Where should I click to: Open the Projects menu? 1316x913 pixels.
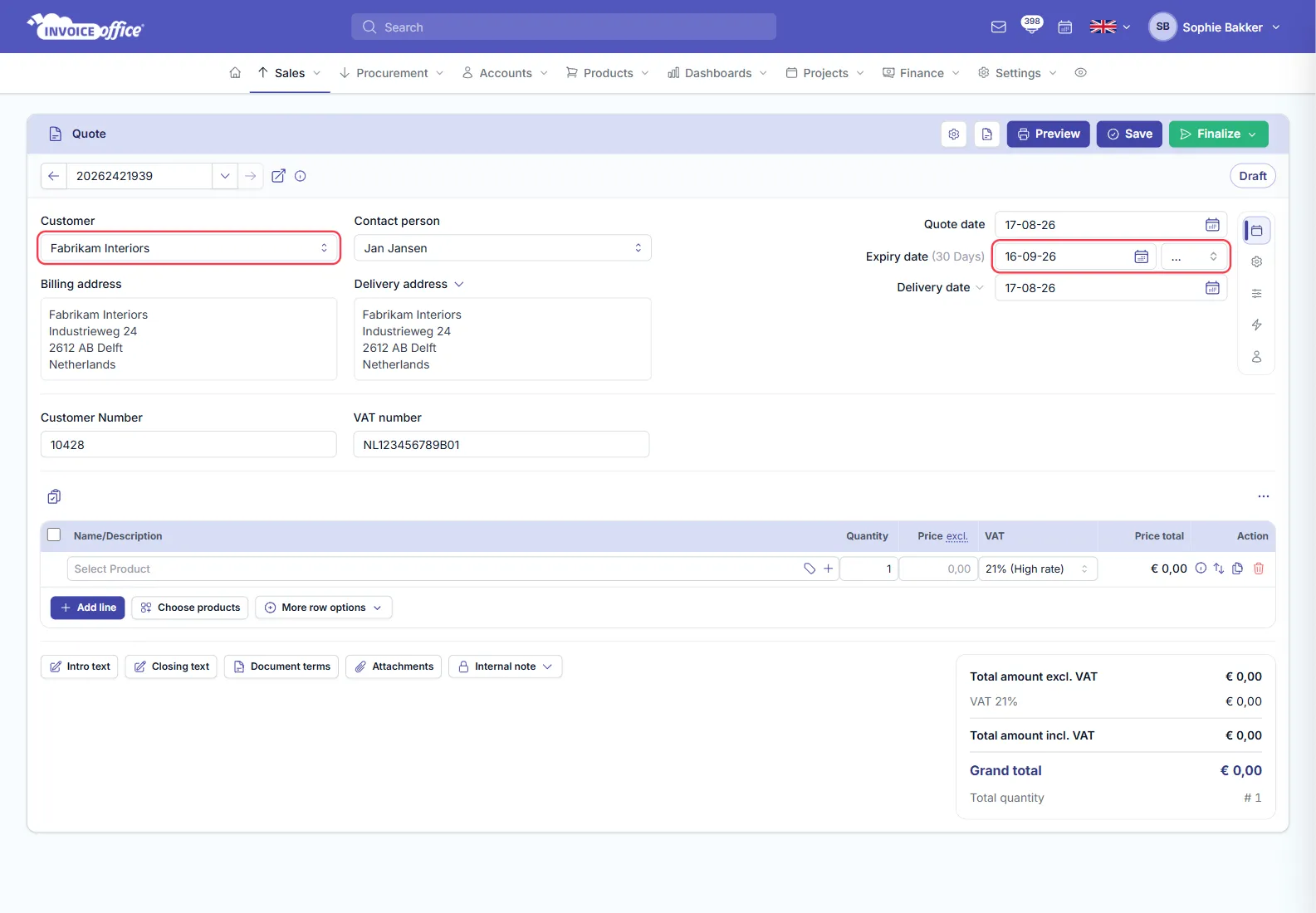[825, 73]
